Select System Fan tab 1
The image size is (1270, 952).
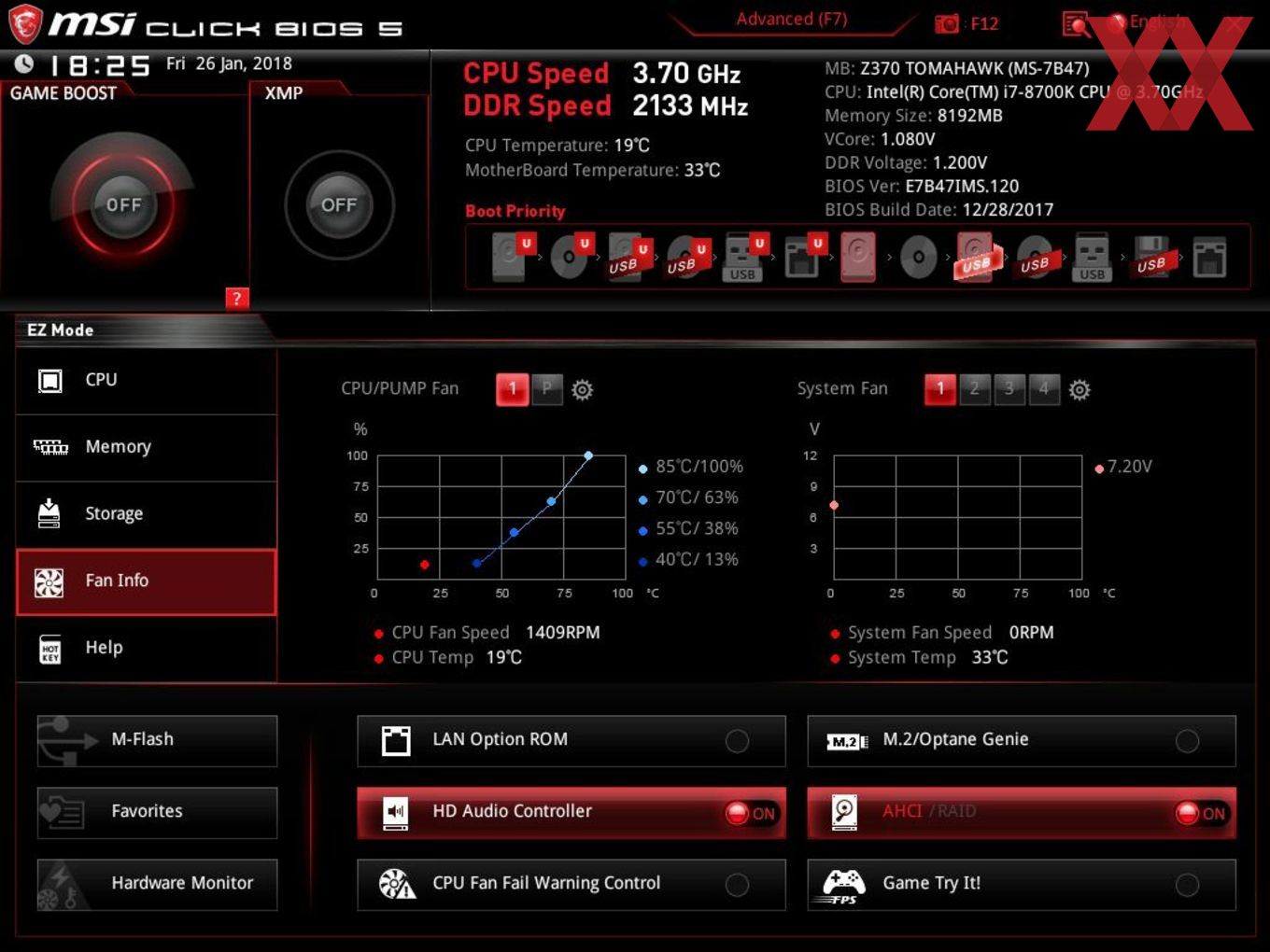point(940,389)
